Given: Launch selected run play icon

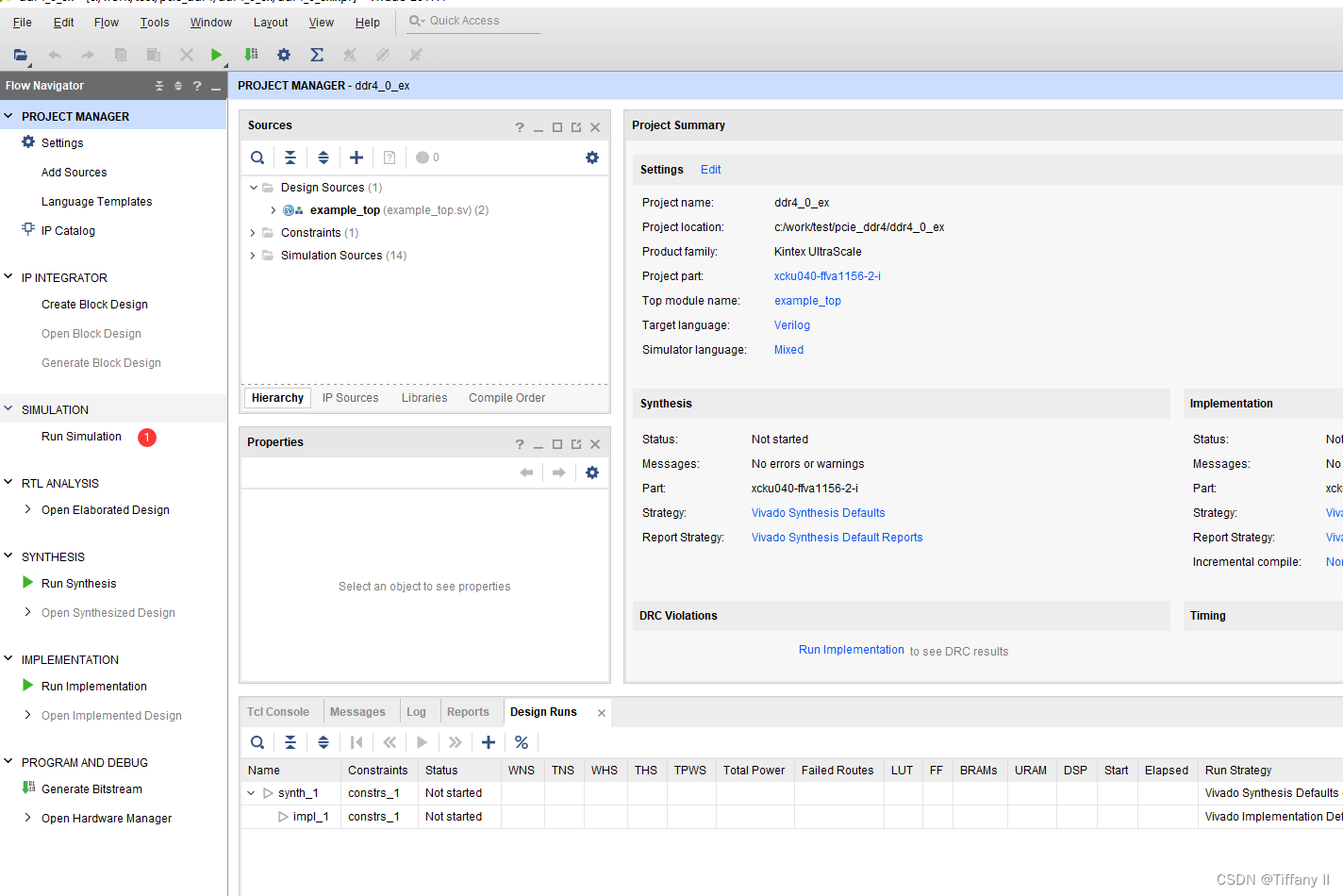Looking at the screenshot, I should click(x=423, y=742).
